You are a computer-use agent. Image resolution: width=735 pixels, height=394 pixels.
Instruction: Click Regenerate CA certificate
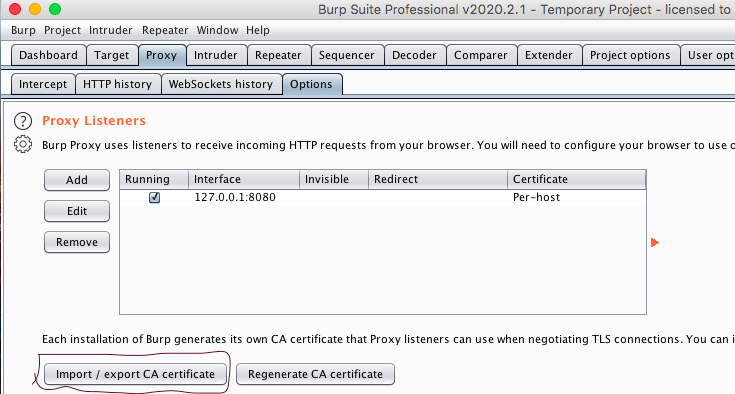[x=315, y=374]
